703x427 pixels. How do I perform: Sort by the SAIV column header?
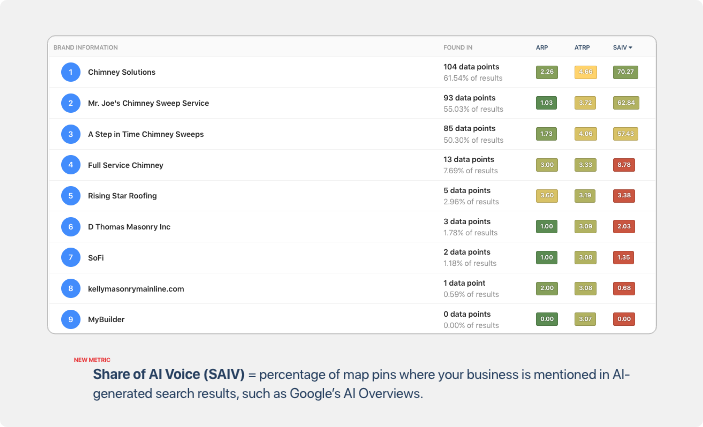pos(622,48)
